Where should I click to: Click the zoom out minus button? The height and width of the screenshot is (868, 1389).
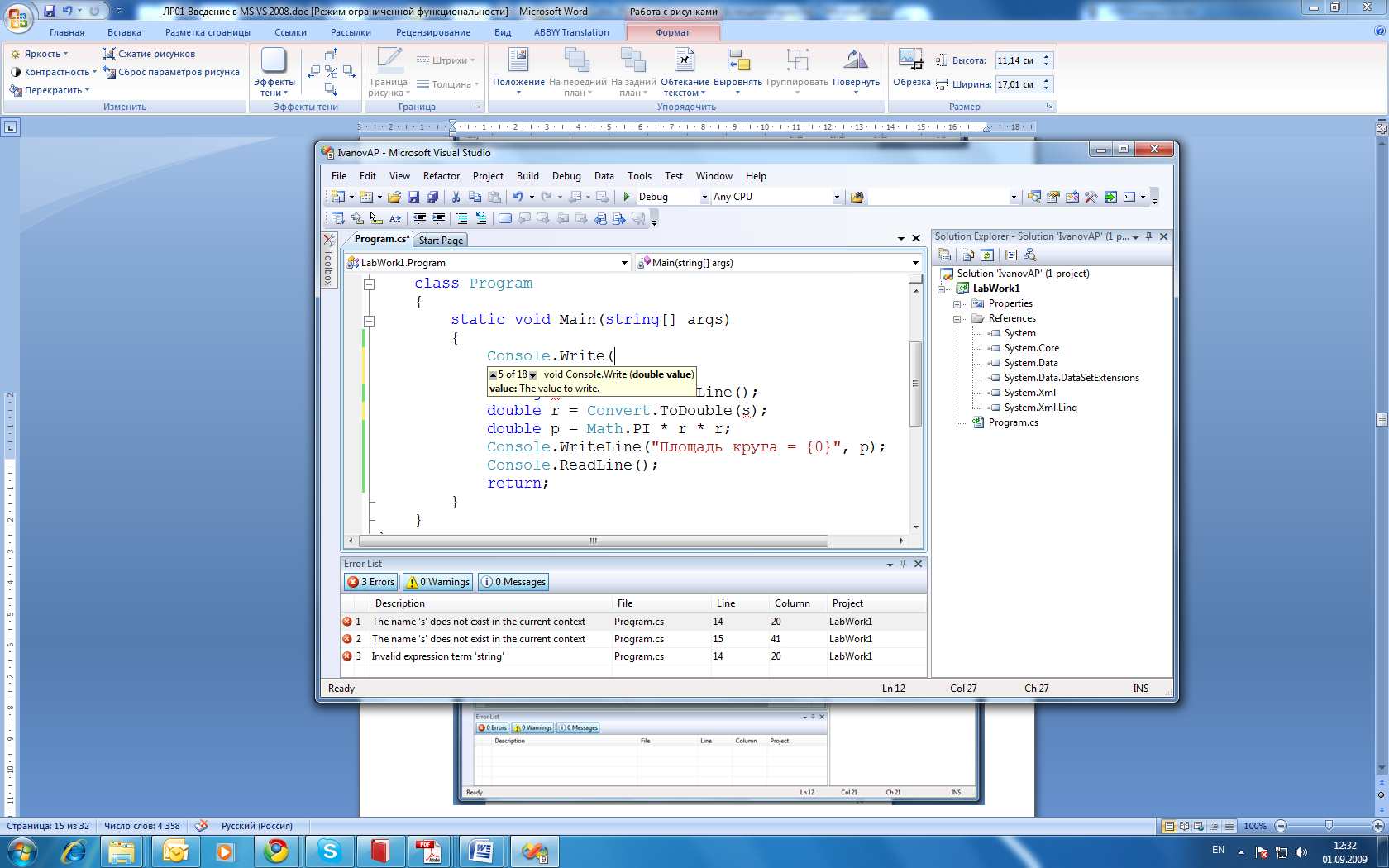(1281, 826)
